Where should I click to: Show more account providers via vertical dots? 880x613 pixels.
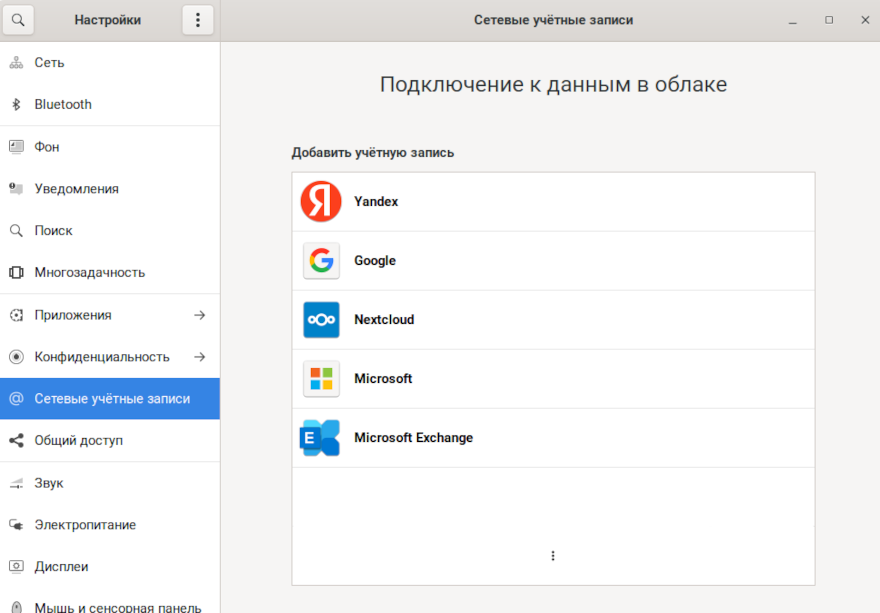pos(553,556)
